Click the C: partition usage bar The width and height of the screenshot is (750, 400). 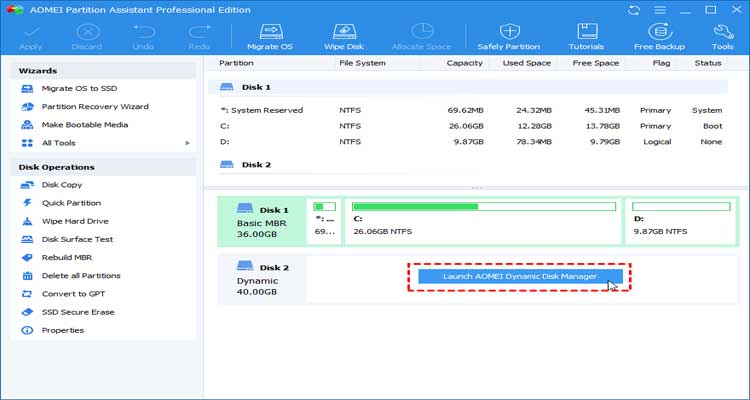click(x=484, y=206)
